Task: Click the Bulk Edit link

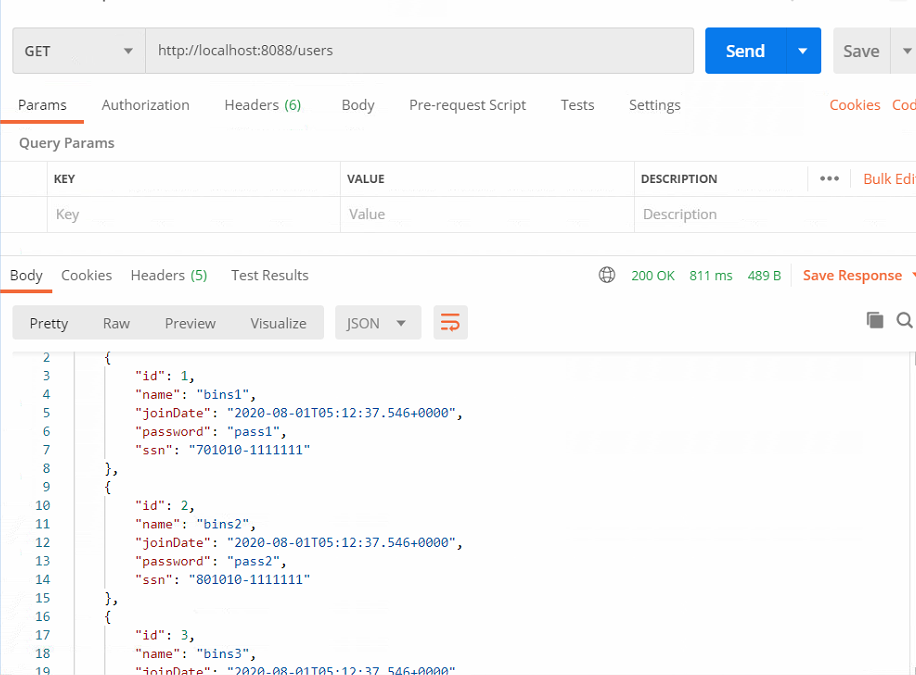Action: point(889,179)
